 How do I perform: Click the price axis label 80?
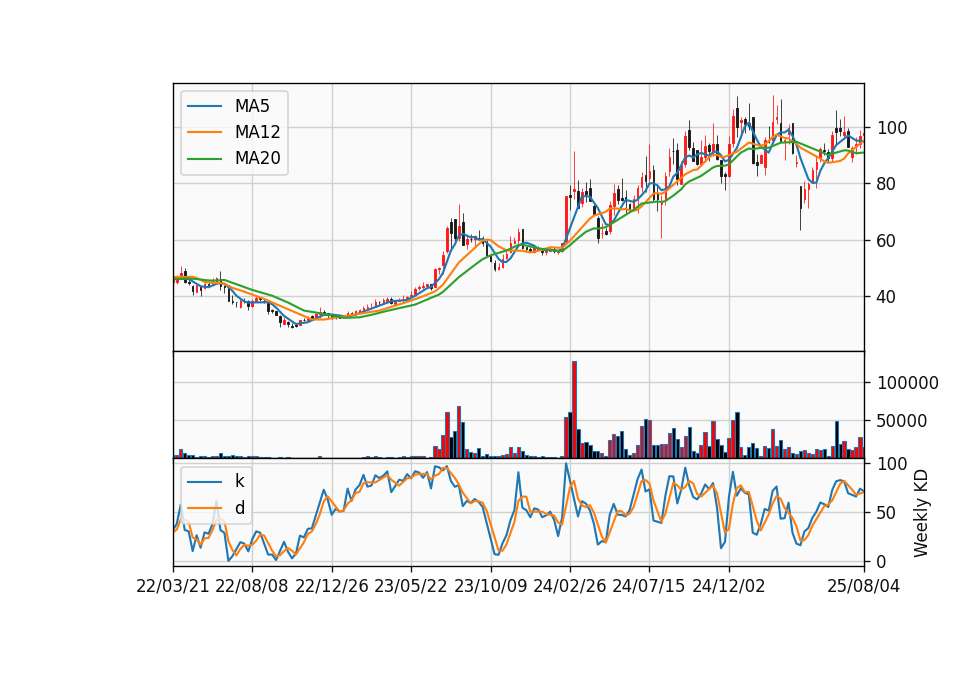pyautogui.click(x=887, y=184)
